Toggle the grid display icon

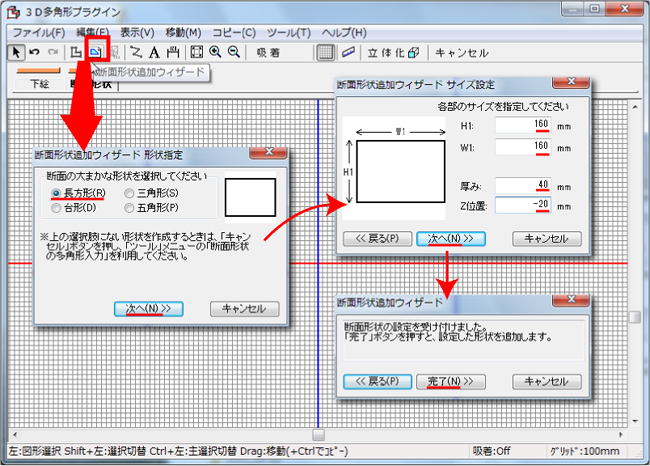click(x=325, y=52)
